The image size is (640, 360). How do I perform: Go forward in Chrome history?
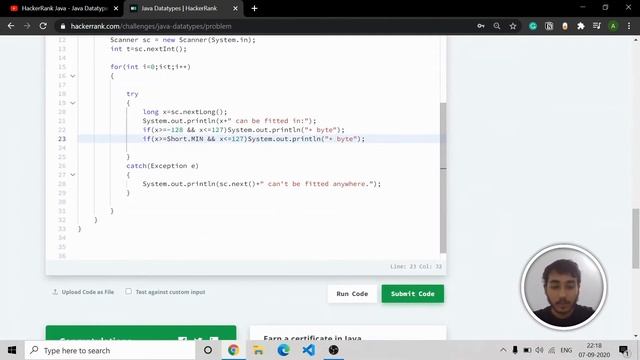point(27,26)
